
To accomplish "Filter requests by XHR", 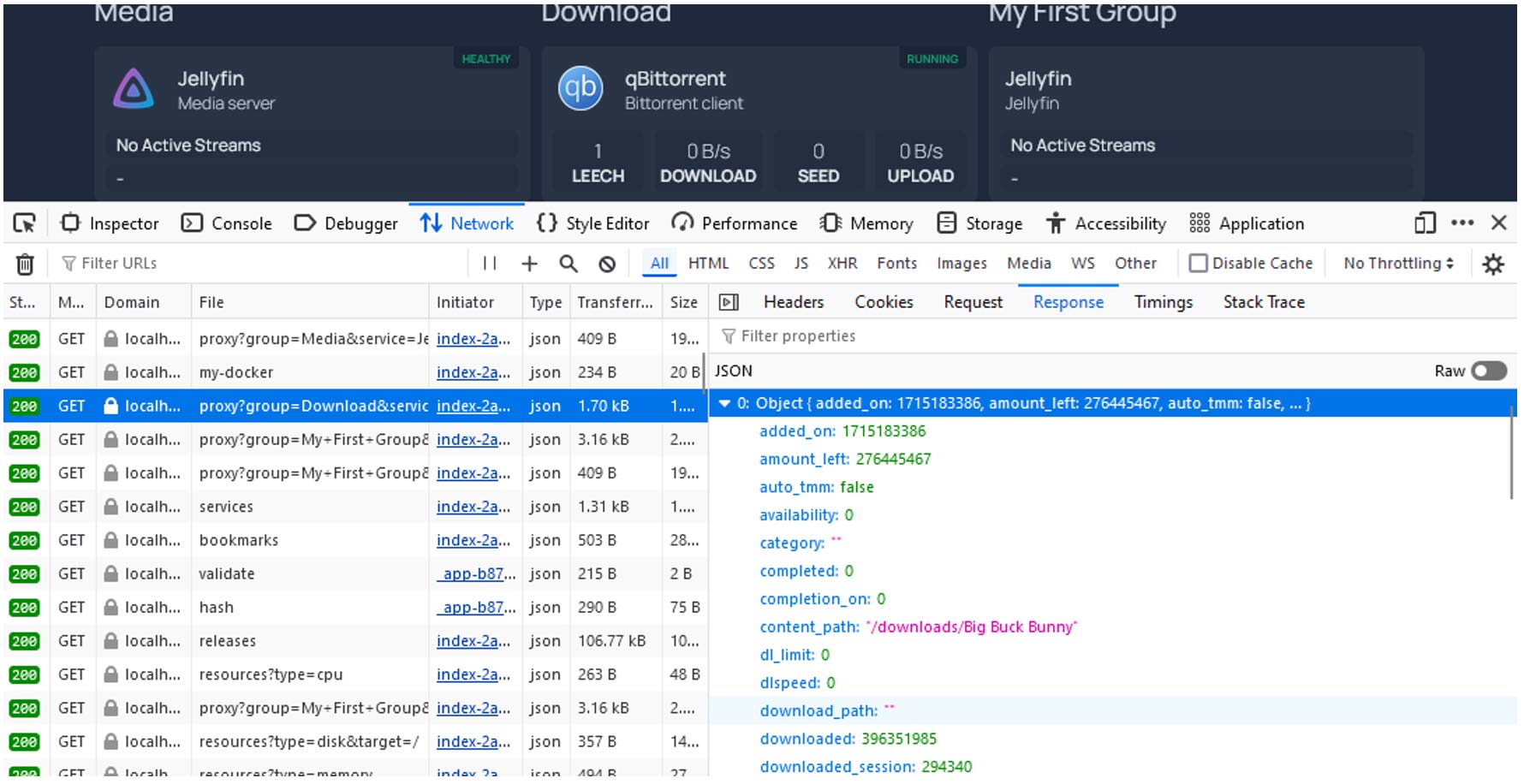I will click(x=842, y=263).
